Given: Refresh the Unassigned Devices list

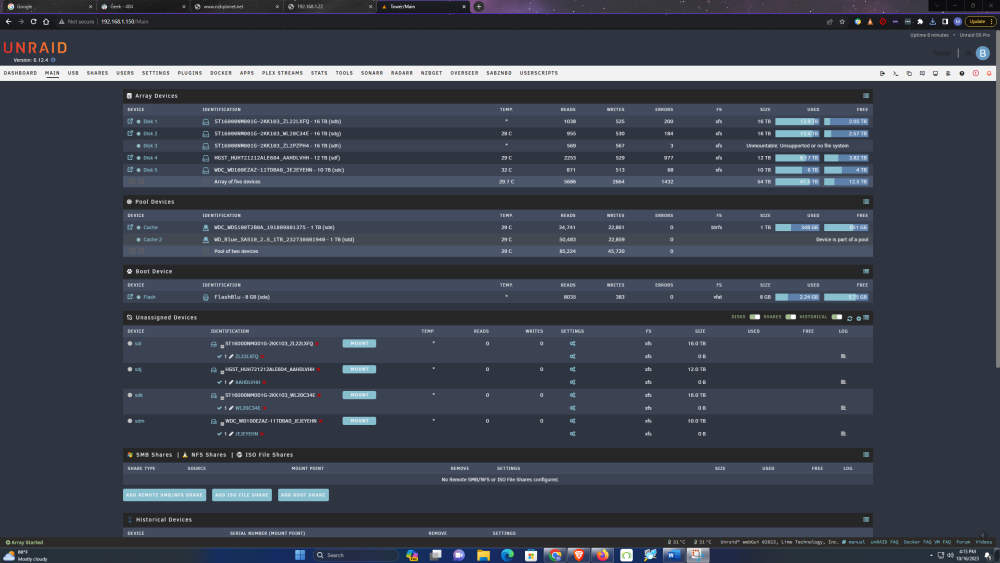Looking at the screenshot, I should [849, 318].
